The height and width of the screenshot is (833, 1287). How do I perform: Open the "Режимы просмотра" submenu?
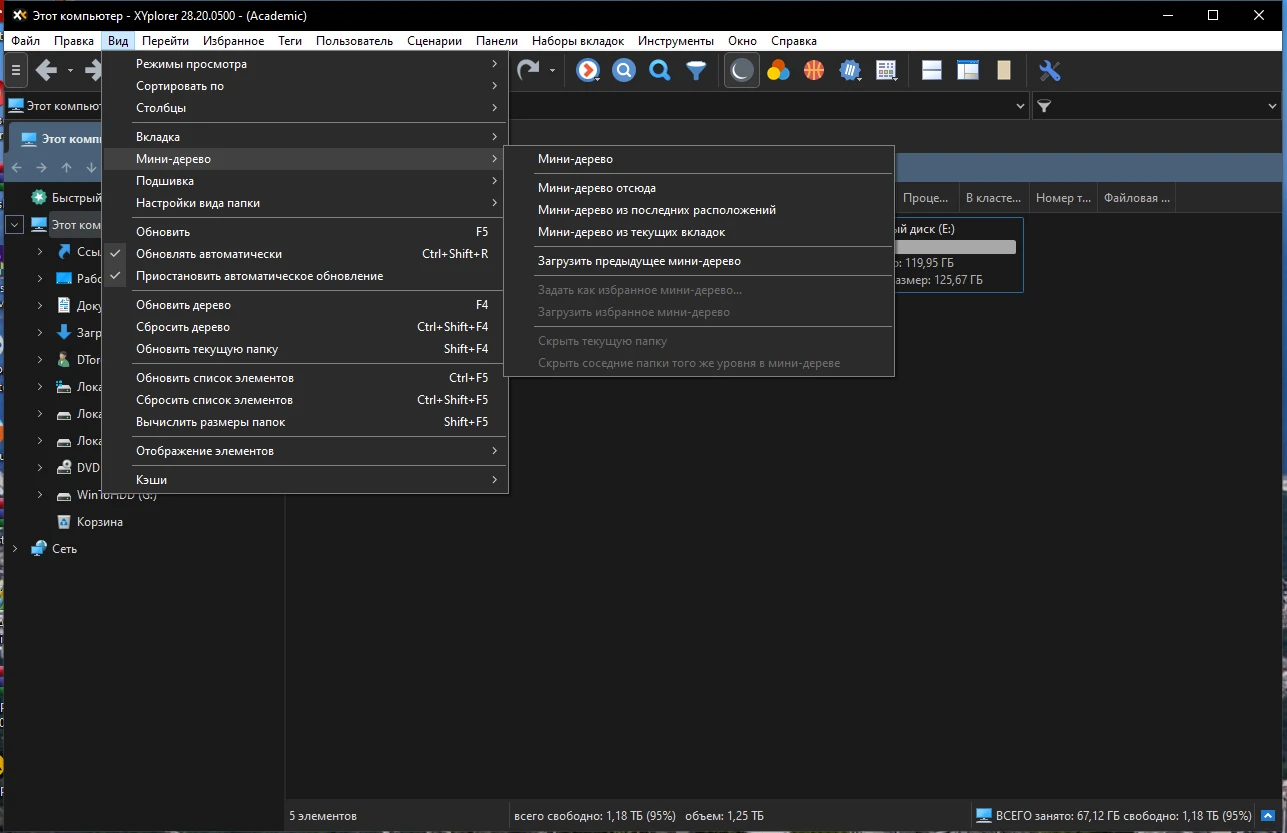pos(191,64)
